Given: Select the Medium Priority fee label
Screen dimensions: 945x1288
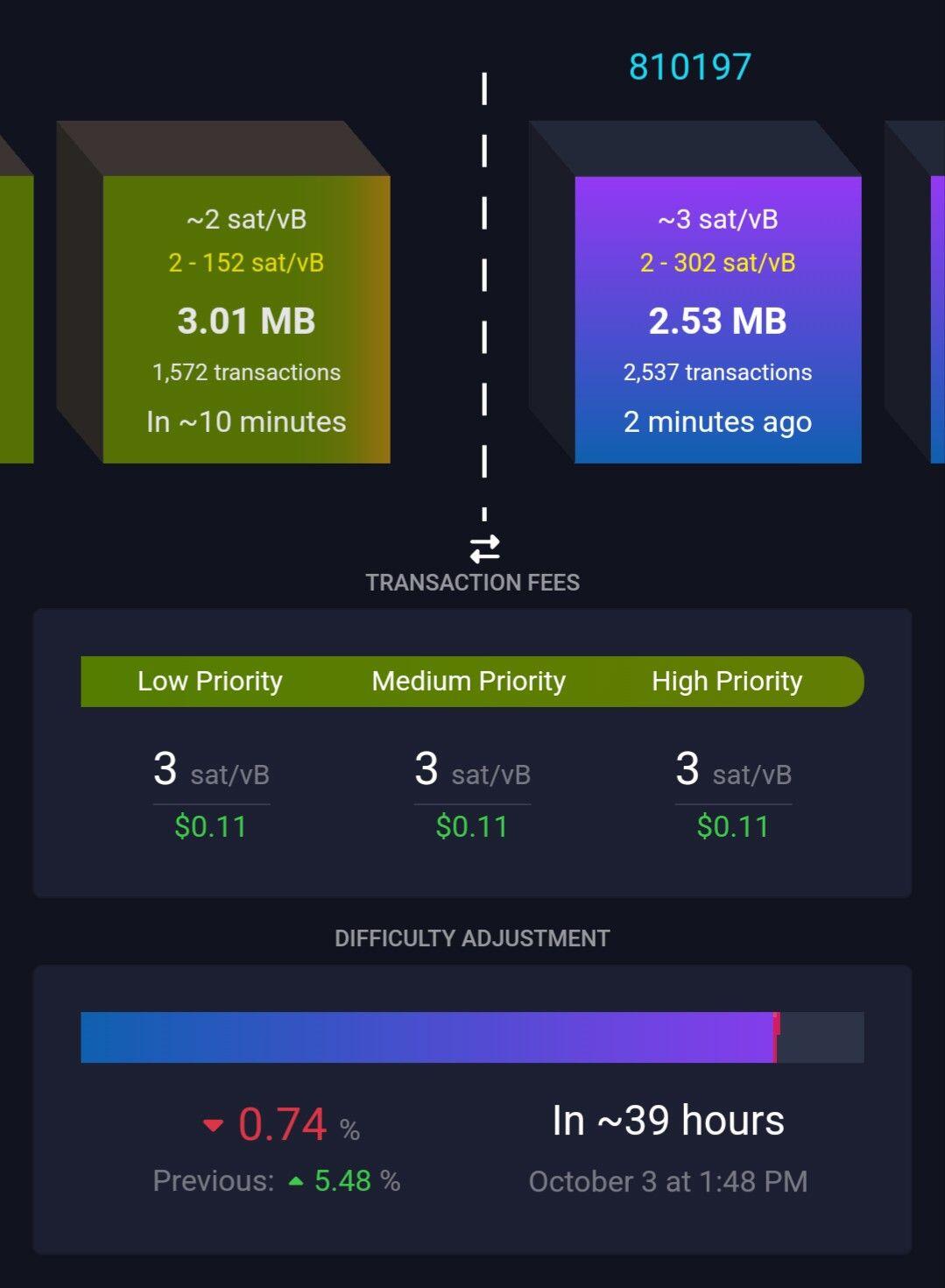Looking at the screenshot, I should 469,682.
